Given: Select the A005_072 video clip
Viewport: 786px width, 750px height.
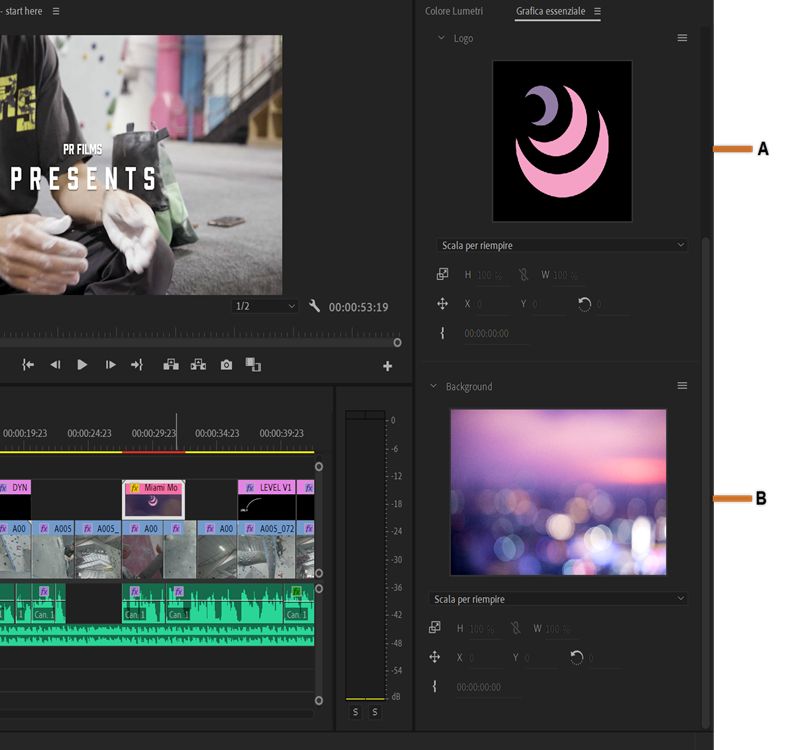Looking at the screenshot, I should 267,549.
